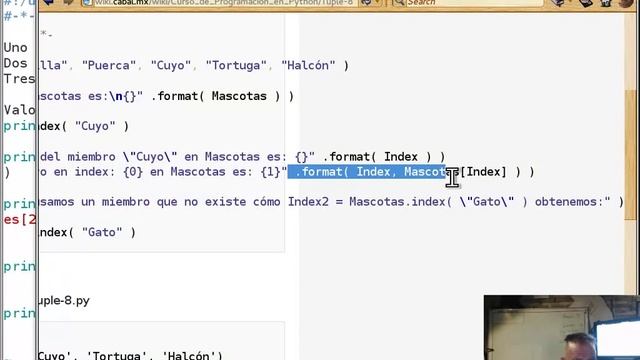Viewport: 640px width, 360px height.
Task: Click "Cuyo" in the tuple definition line
Action: 171,66
